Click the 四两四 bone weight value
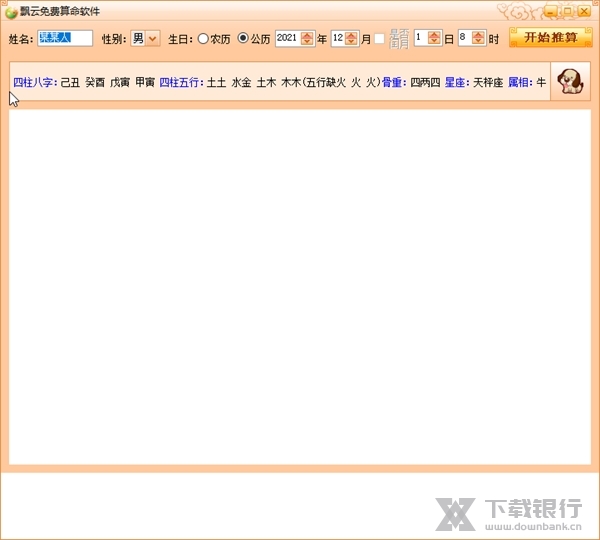Screen dimensions: 600x540 click(x=425, y=82)
